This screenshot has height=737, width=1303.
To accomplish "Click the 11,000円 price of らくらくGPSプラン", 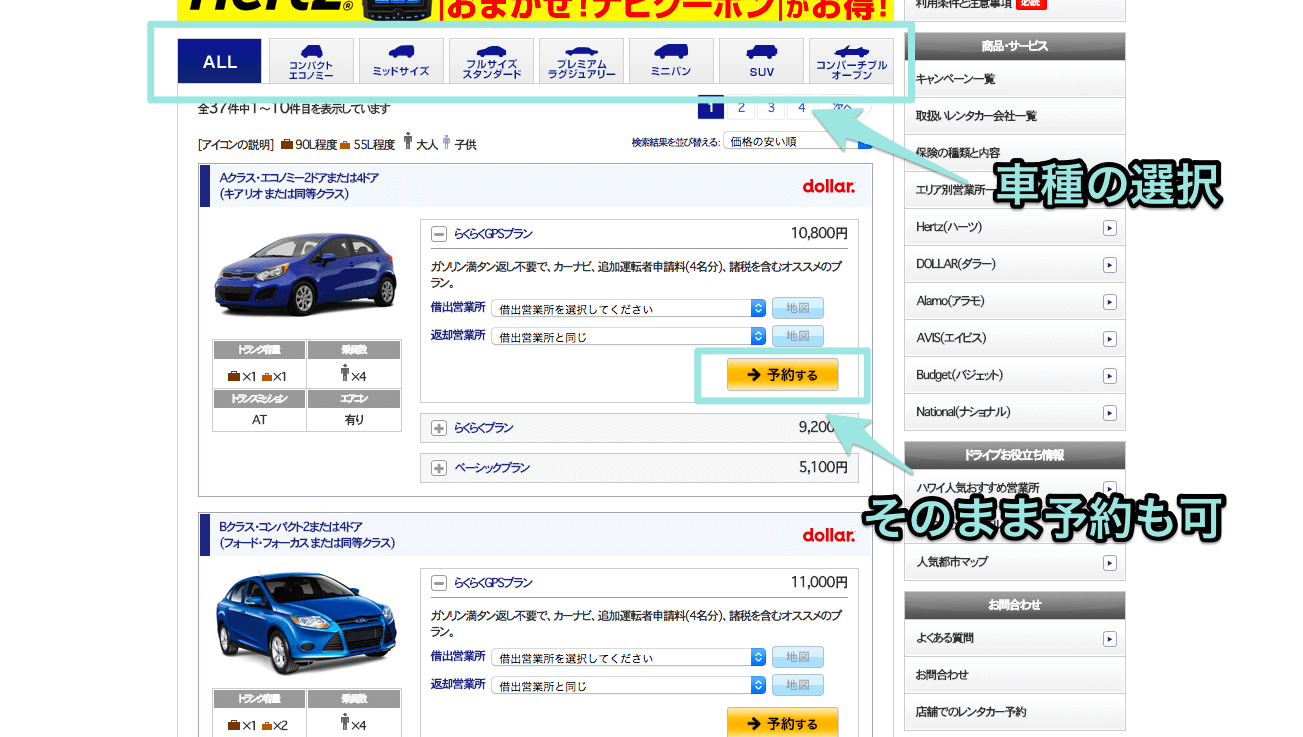I will (x=819, y=582).
